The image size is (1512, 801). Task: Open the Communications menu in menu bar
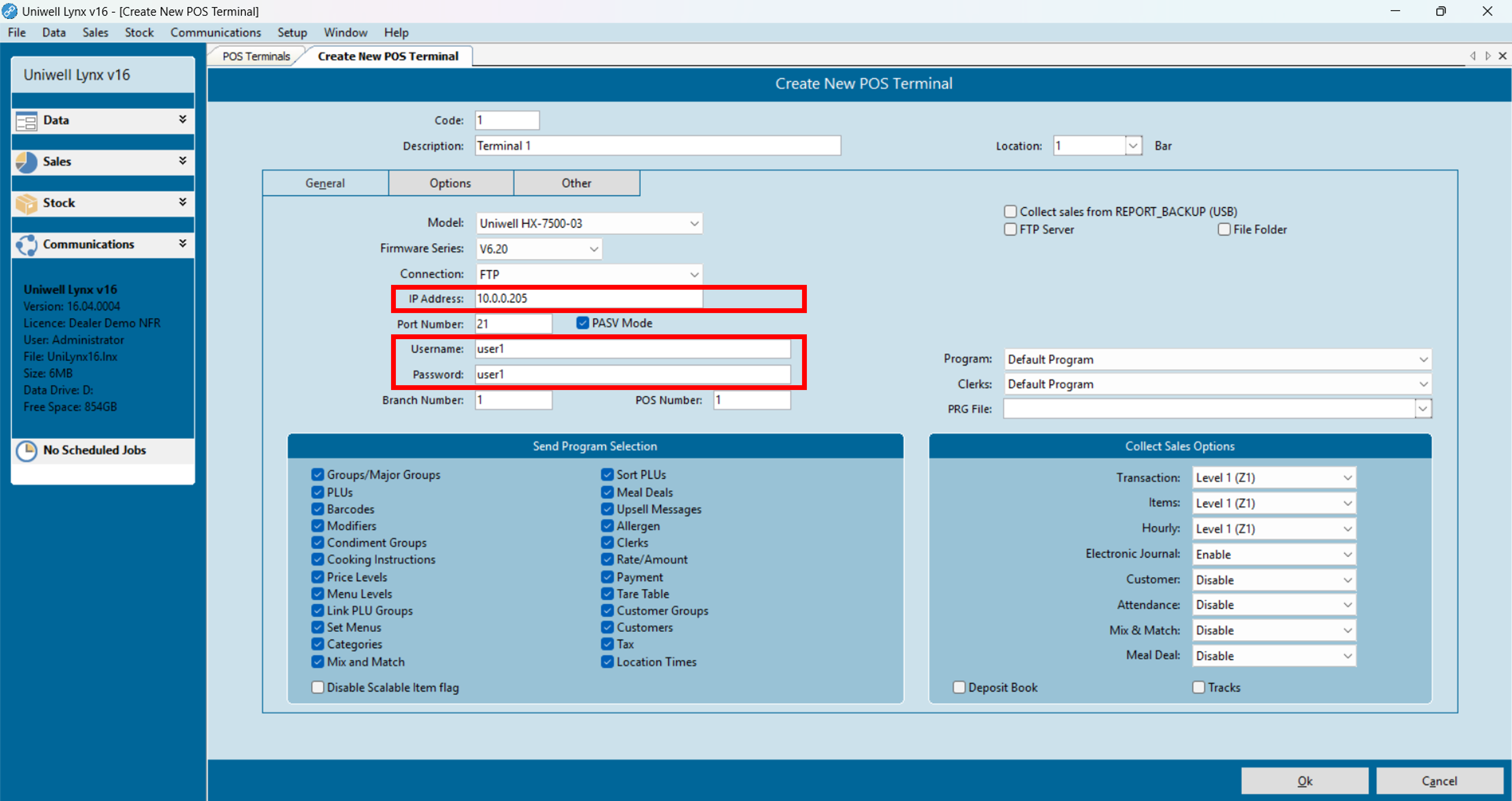[215, 32]
